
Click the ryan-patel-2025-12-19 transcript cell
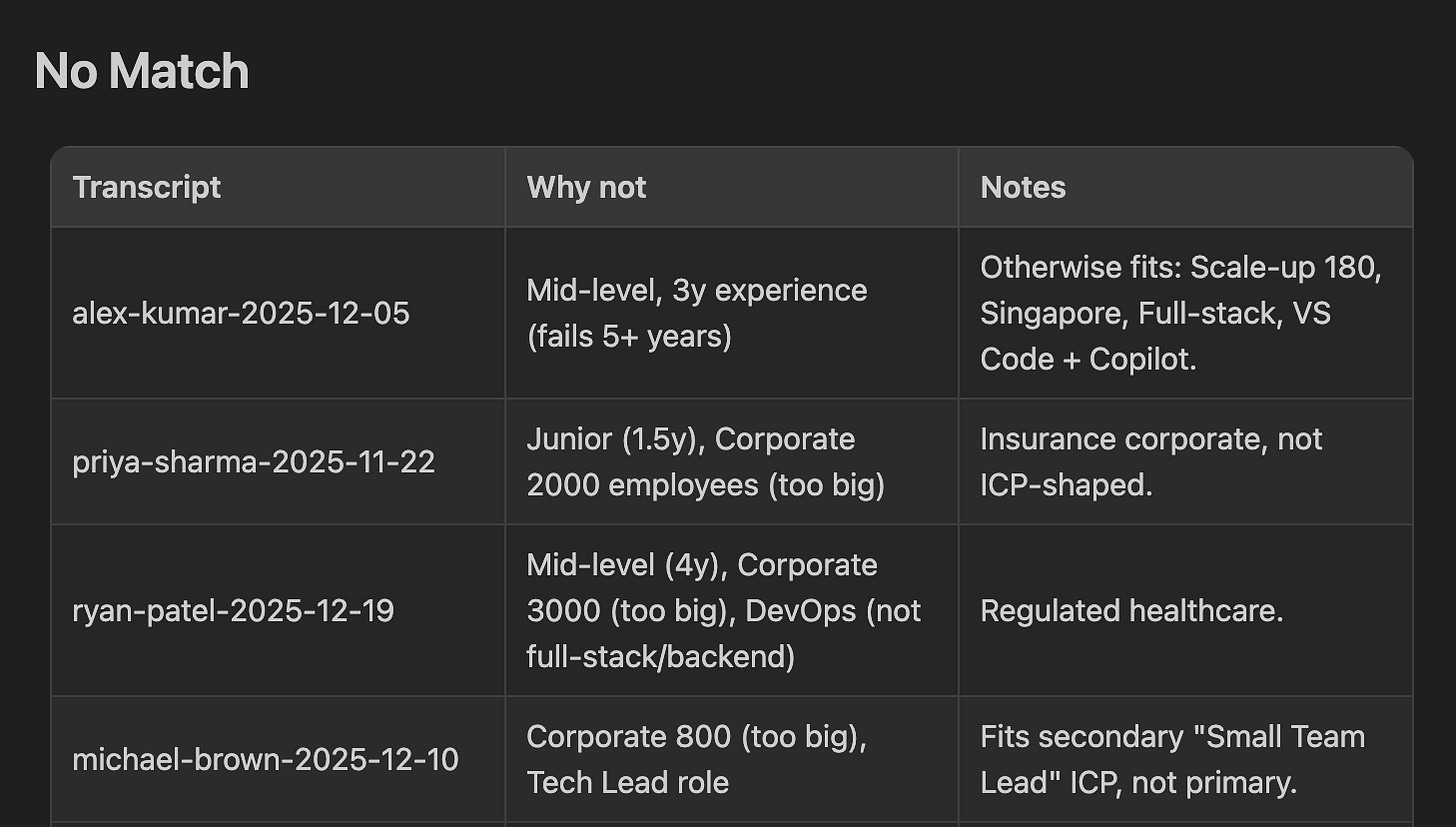coord(278,610)
